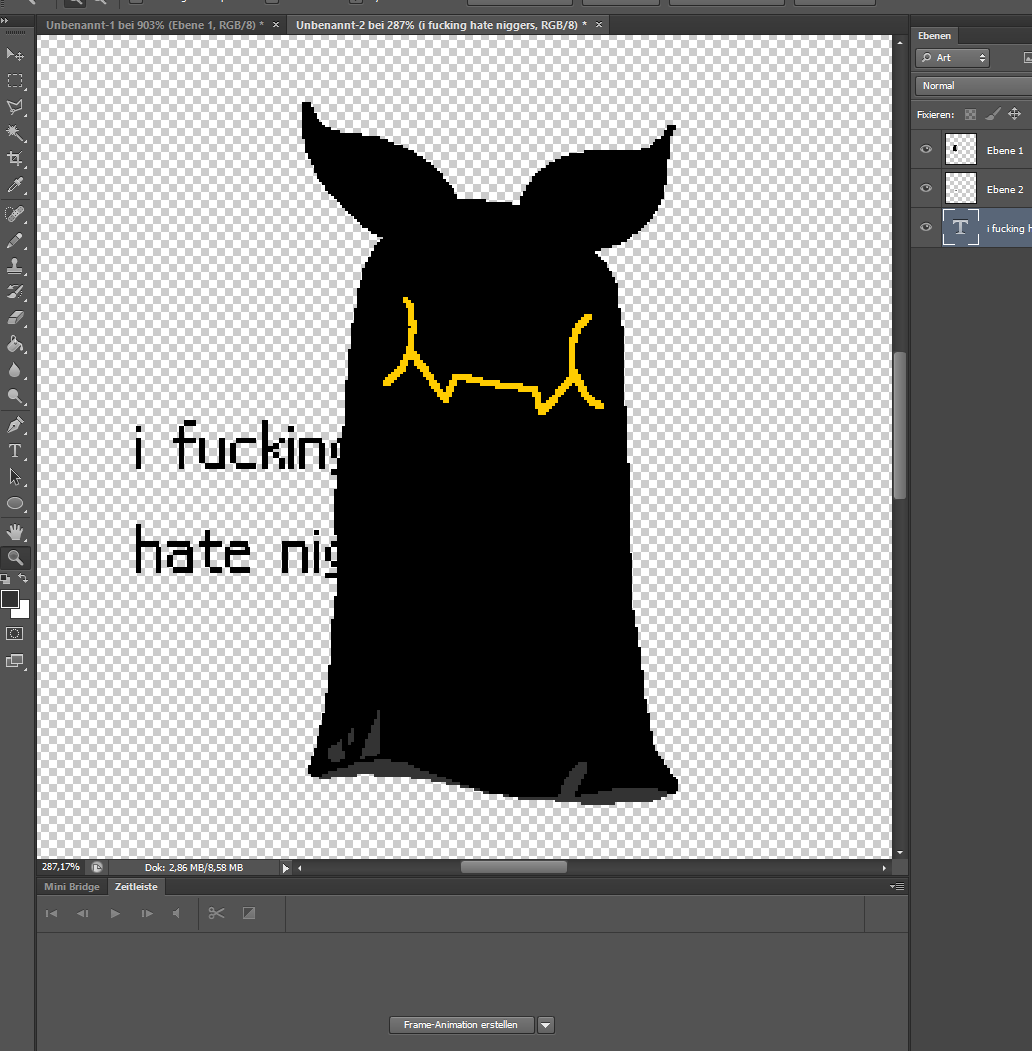
Task: Select the Hand tool
Action: click(x=15, y=532)
